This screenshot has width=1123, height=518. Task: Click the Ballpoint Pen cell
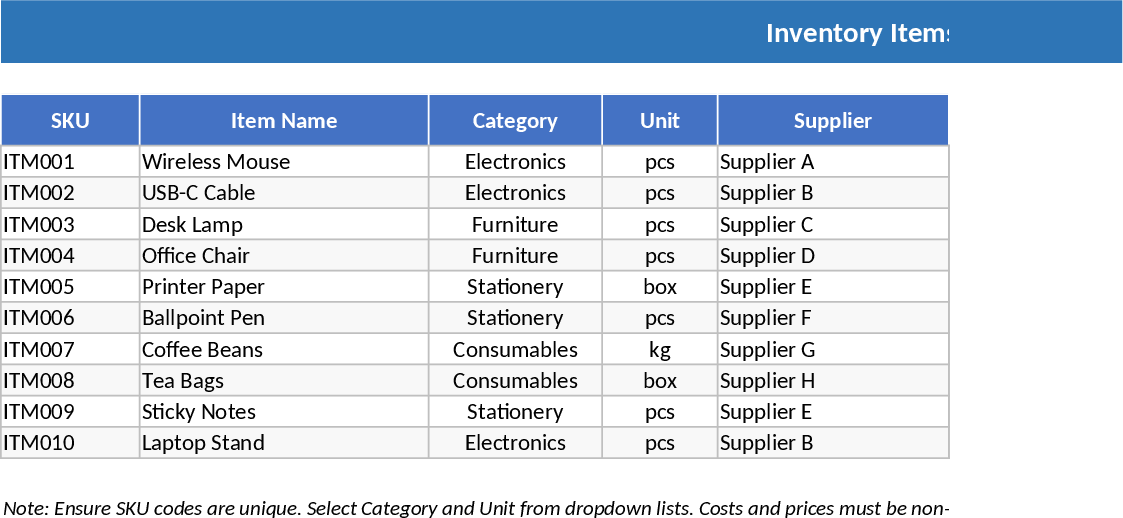point(284,318)
